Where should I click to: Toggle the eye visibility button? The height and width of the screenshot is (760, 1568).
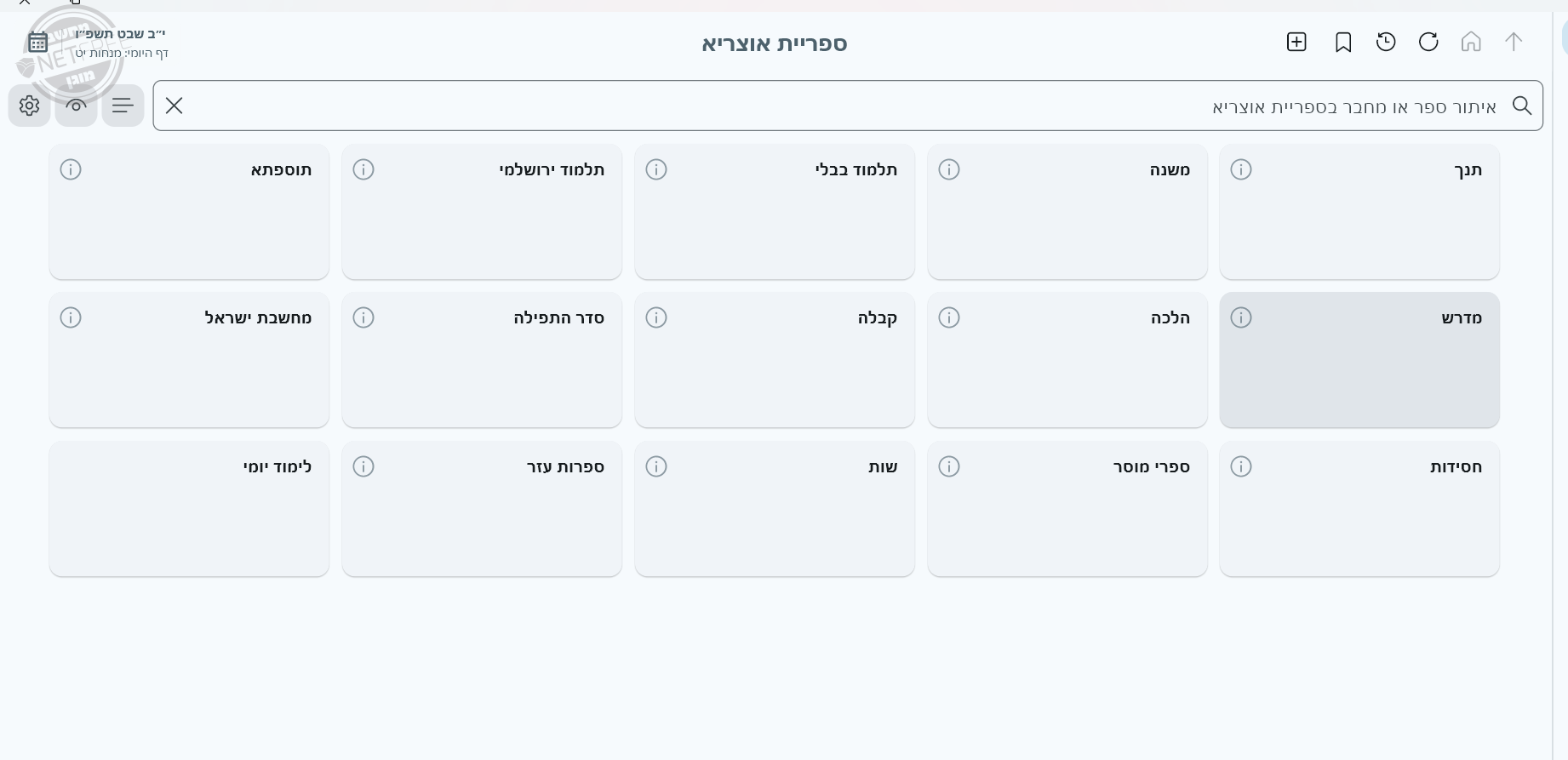tap(76, 106)
